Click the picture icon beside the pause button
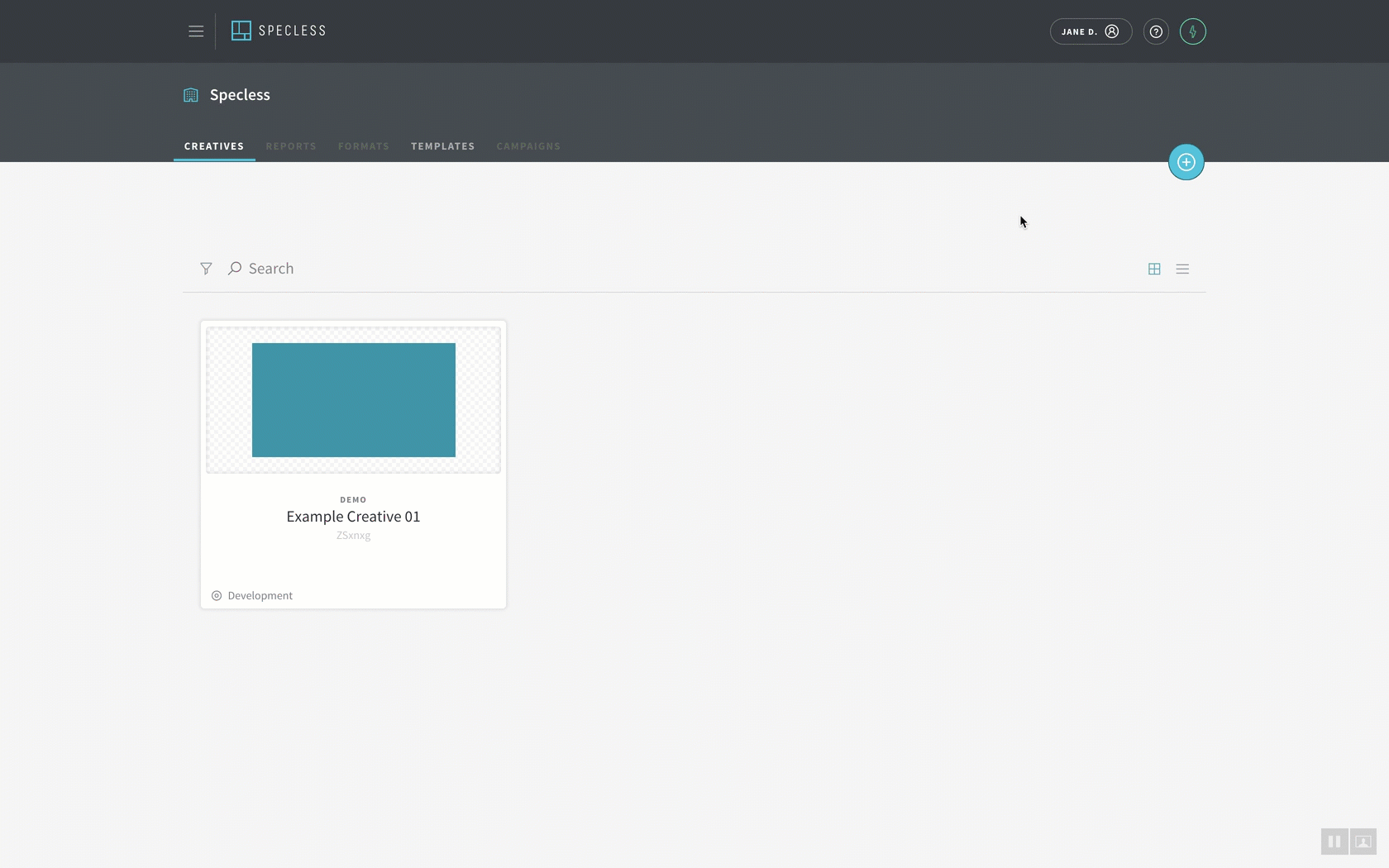1389x868 pixels. coord(1363,842)
